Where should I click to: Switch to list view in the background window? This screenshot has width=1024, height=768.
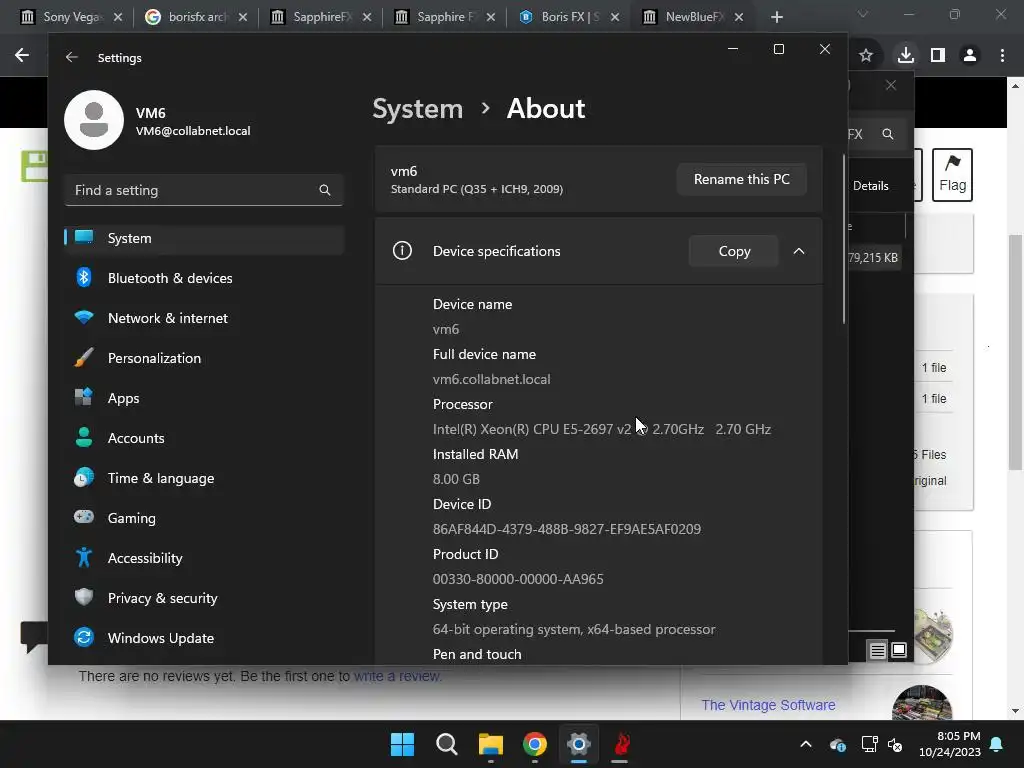click(x=877, y=650)
